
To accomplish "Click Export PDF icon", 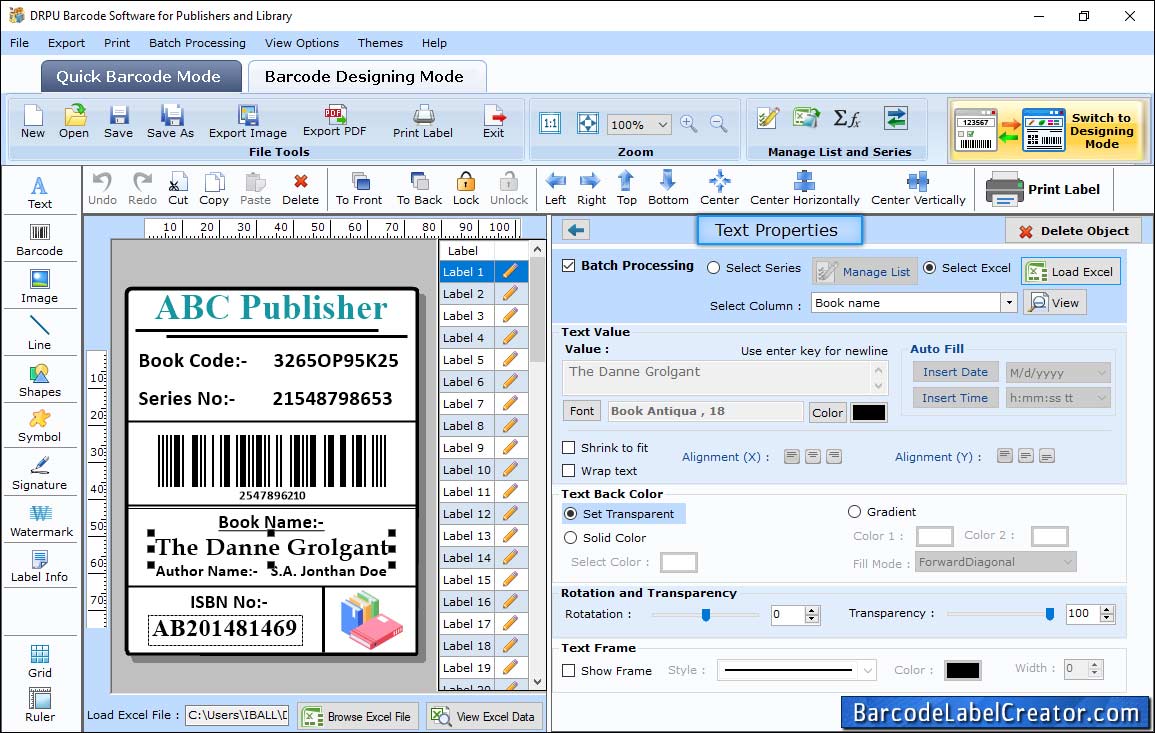I will point(334,122).
